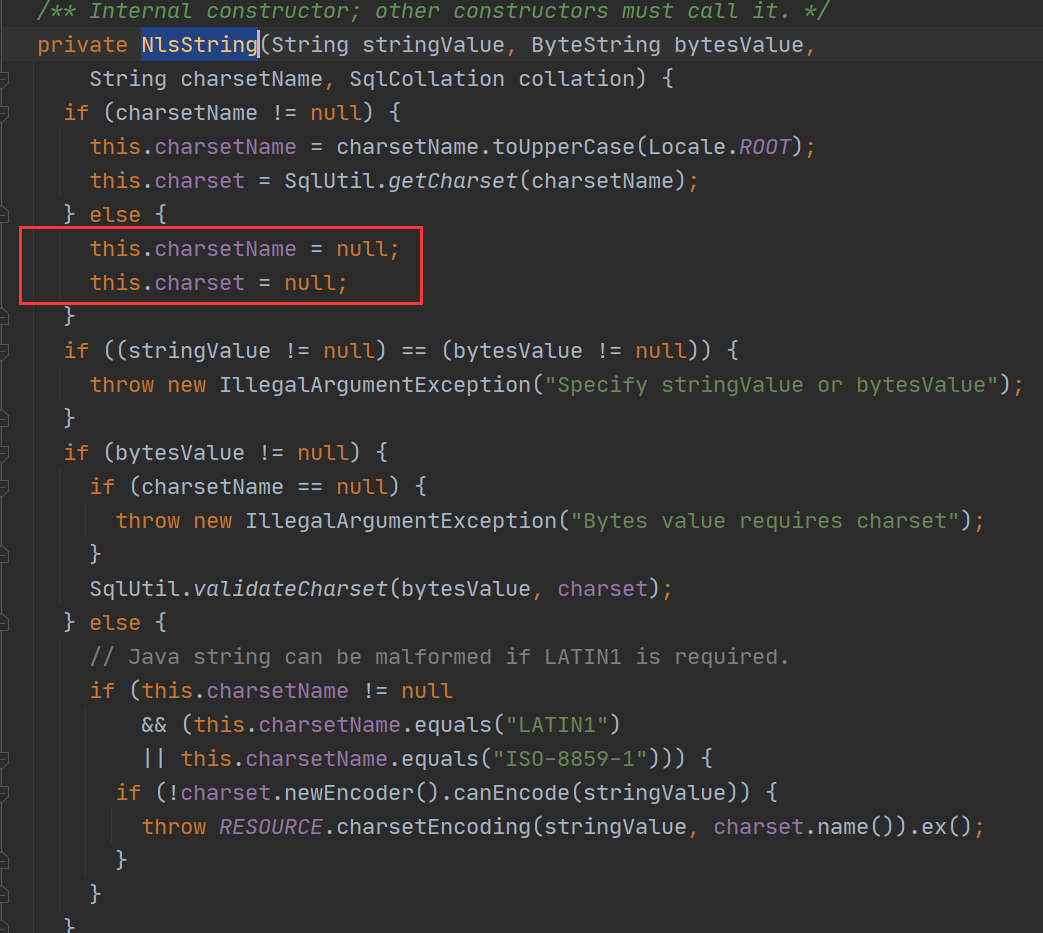Click the 'throw' keyword before RESOURCE
This screenshot has width=1043, height=933.
[x=174, y=827]
